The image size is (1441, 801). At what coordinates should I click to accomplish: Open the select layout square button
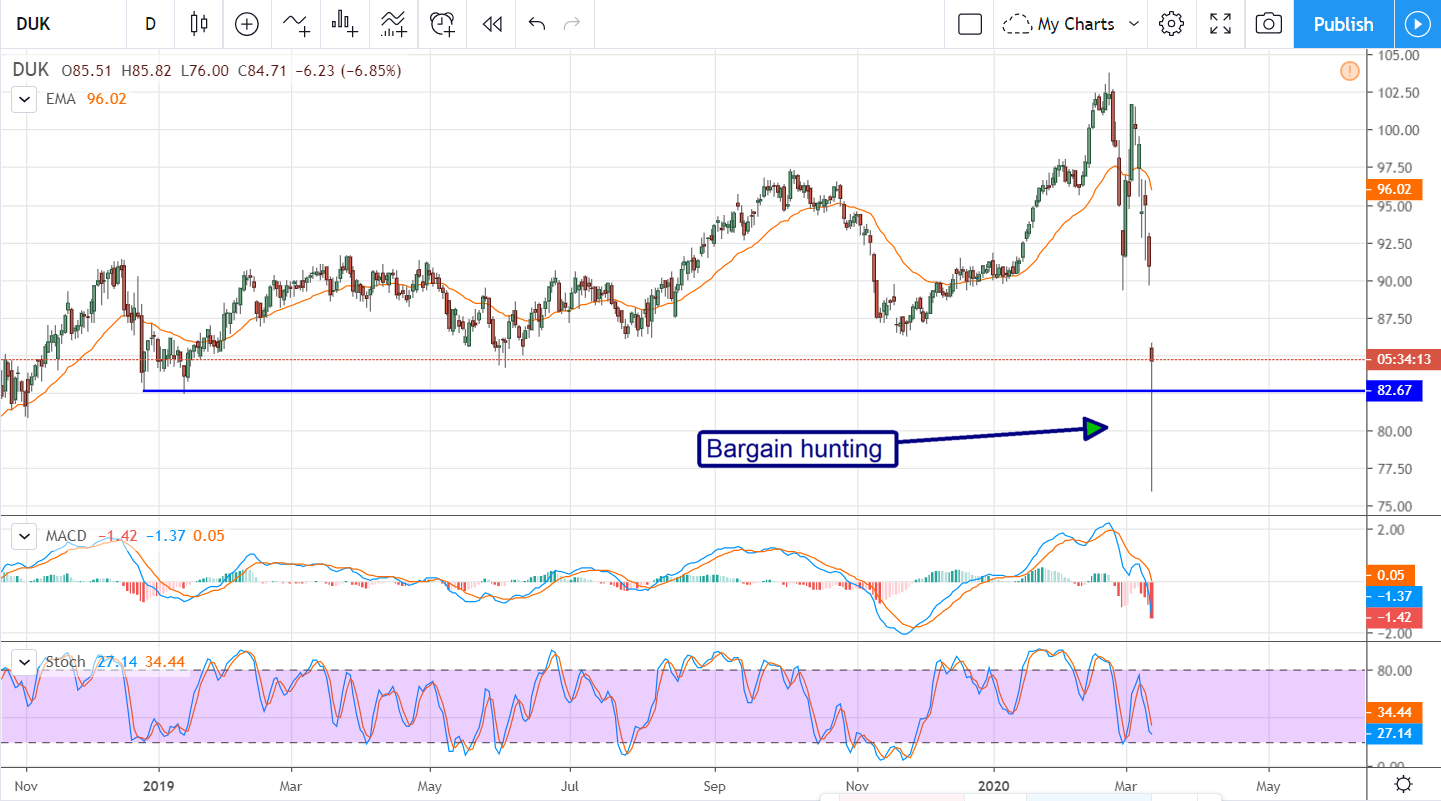pyautogui.click(x=969, y=24)
